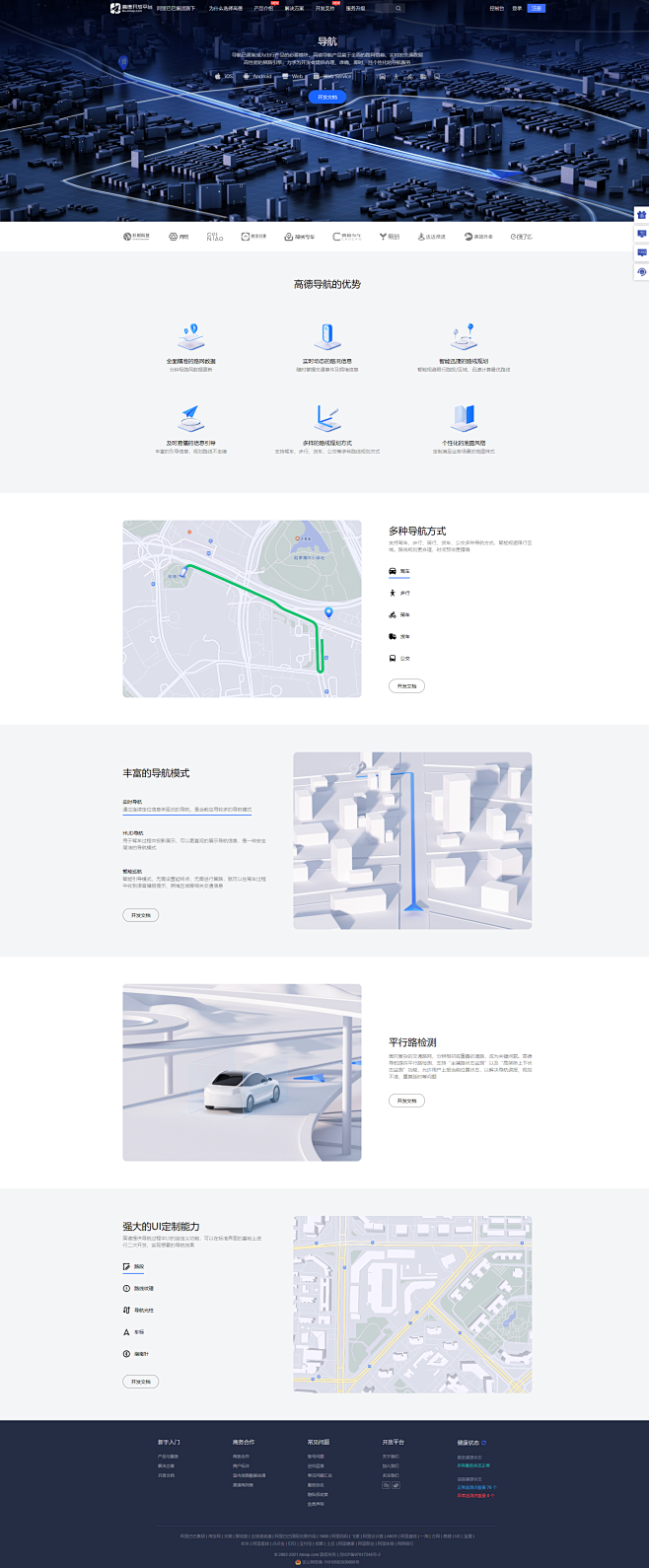Click the 及时贴心的信息引导 paper-plane icon
The image size is (649, 1568).
pyautogui.click(x=190, y=418)
